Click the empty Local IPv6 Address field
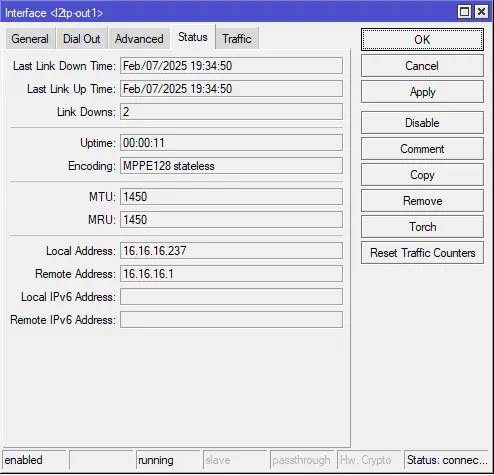Image resolution: width=494 pixels, height=475 pixels. [x=231, y=297]
